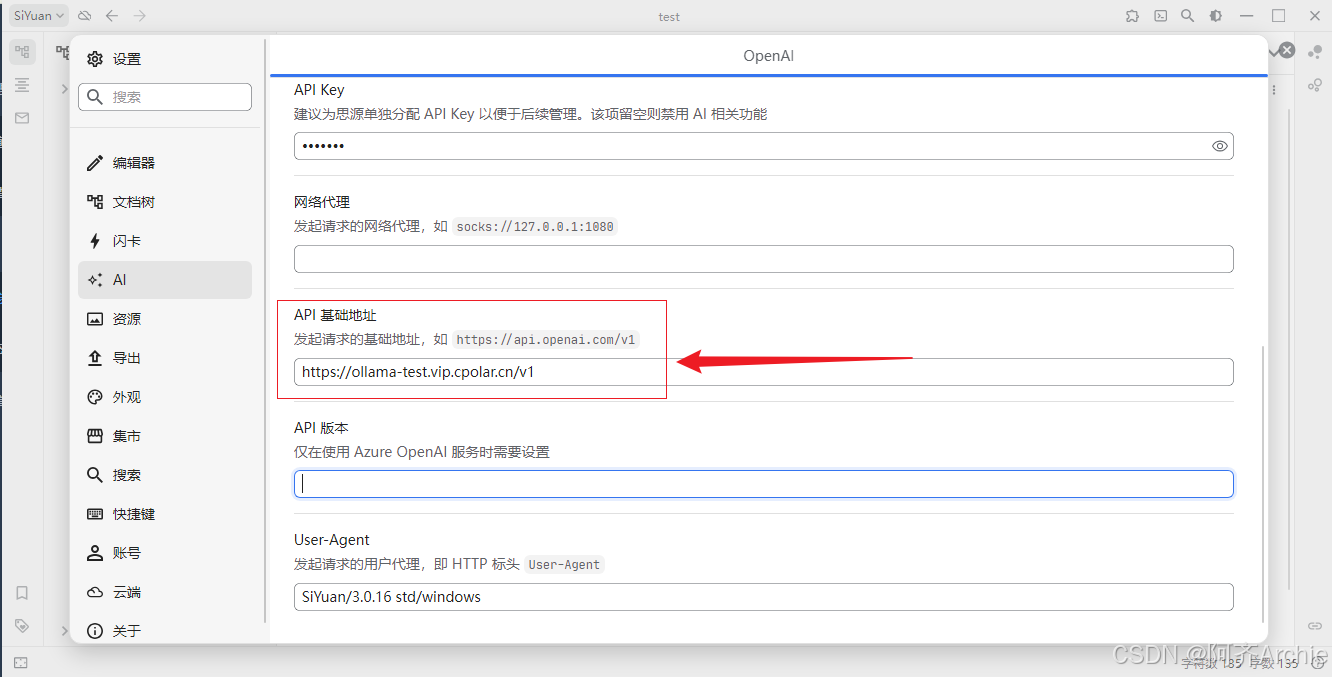Open global search magnifier in title bar
Image resolution: width=1332 pixels, height=677 pixels.
click(x=1187, y=16)
